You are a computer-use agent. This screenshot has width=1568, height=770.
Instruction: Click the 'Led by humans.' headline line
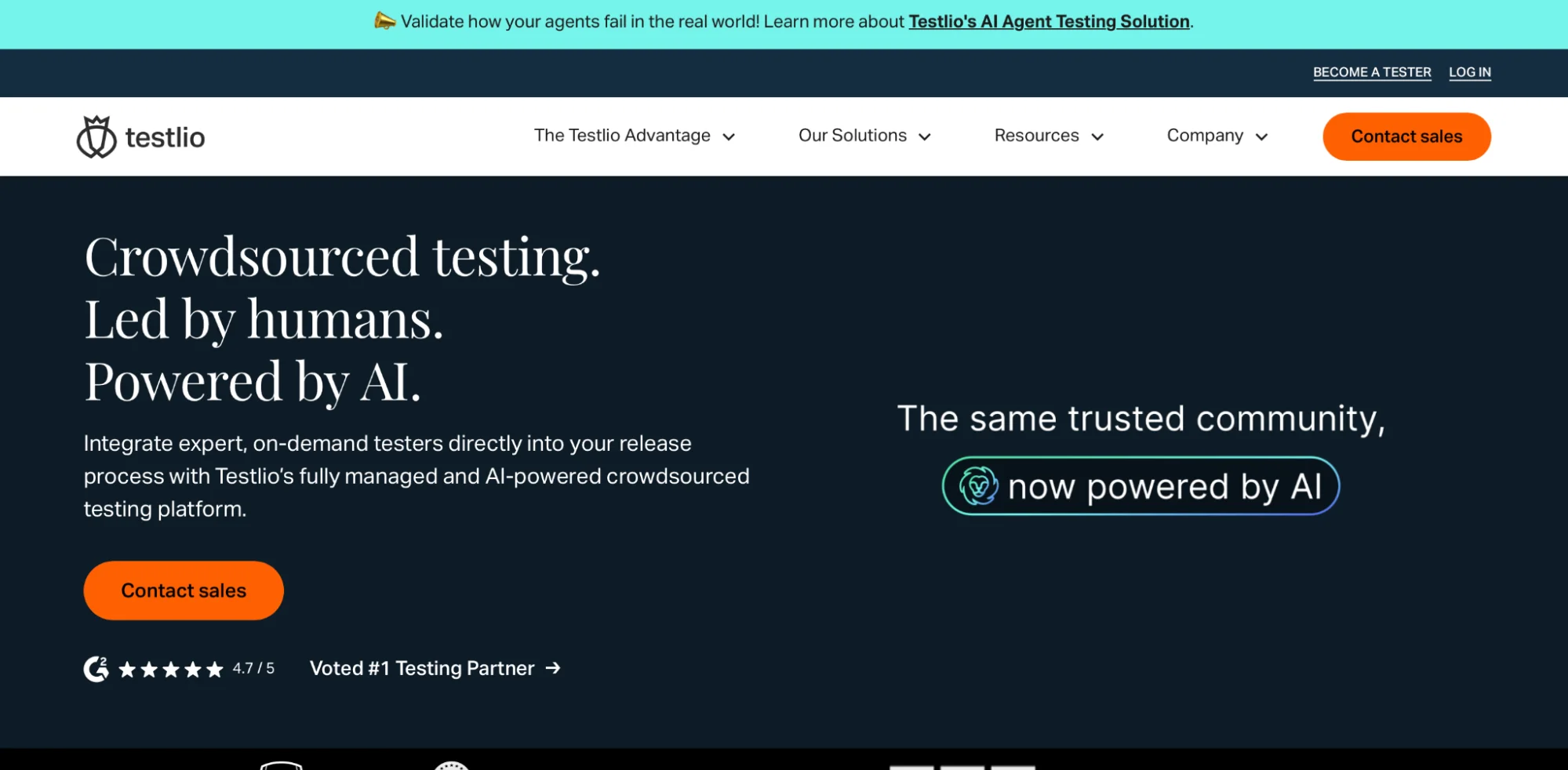(264, 320)
